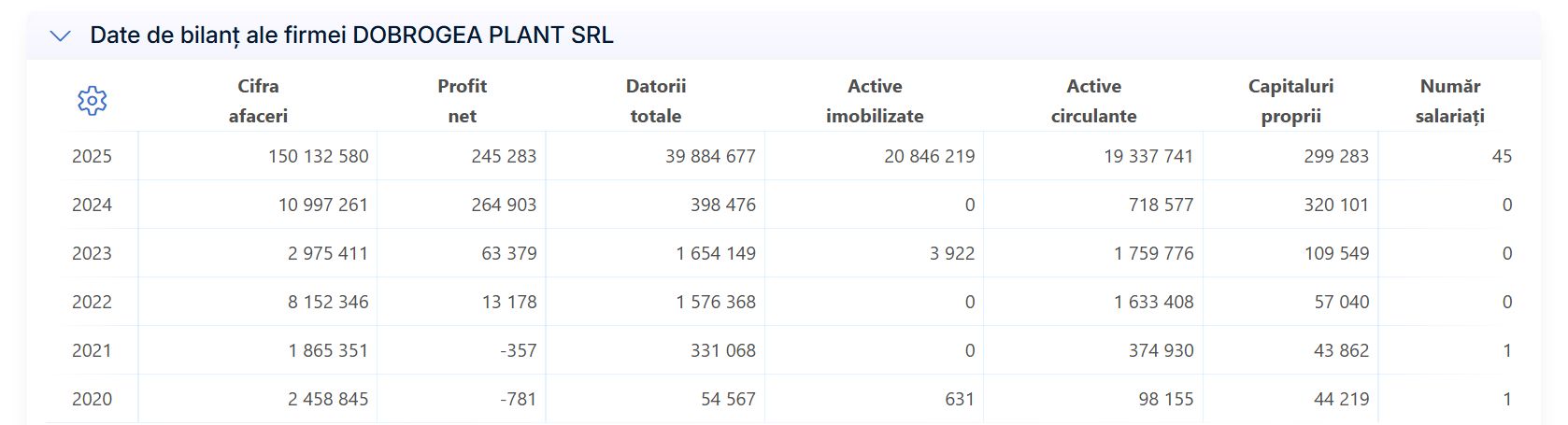Click turnover value 2 458 845
Screen dimensions: 1568x425
(328, 399)
